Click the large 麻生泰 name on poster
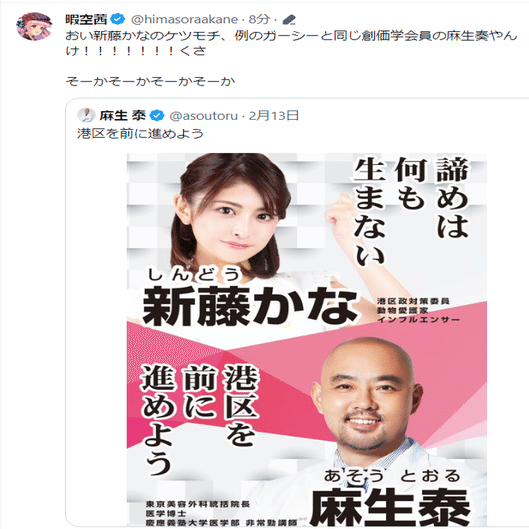Image resolution: width=529 pixels, height=529 pixels. click(390, 508)
